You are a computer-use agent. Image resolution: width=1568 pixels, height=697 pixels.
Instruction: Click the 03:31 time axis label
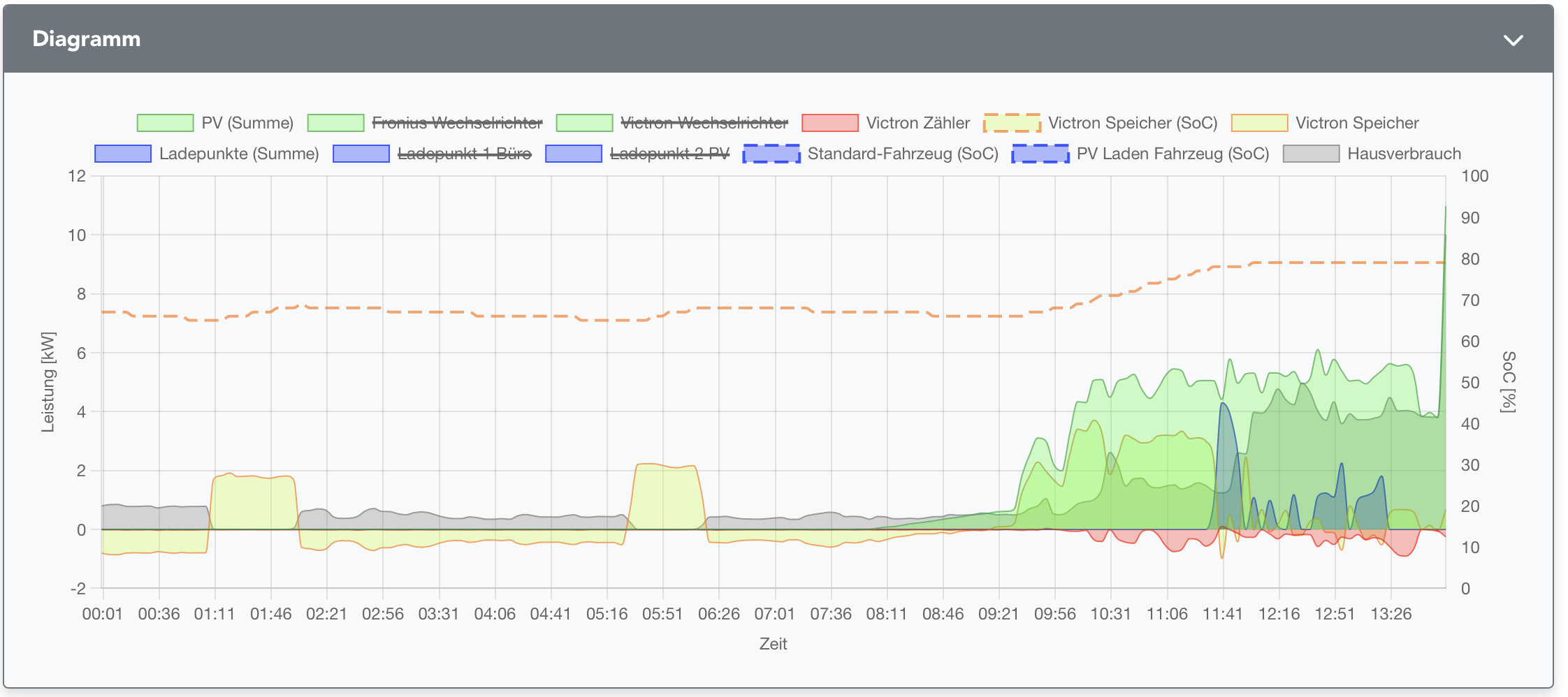coord(439,614)
